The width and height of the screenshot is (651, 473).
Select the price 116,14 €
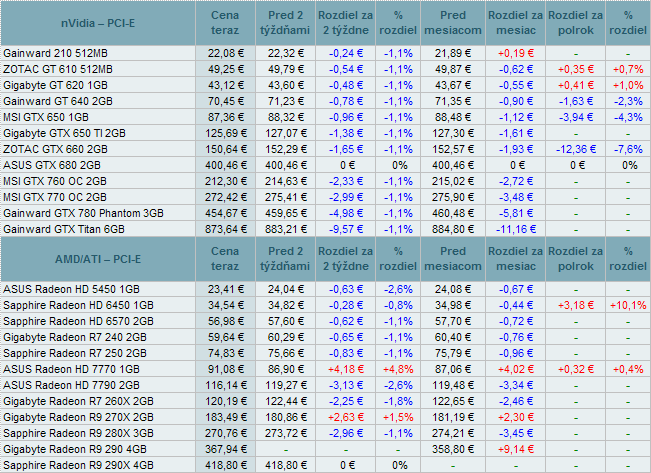225,385
